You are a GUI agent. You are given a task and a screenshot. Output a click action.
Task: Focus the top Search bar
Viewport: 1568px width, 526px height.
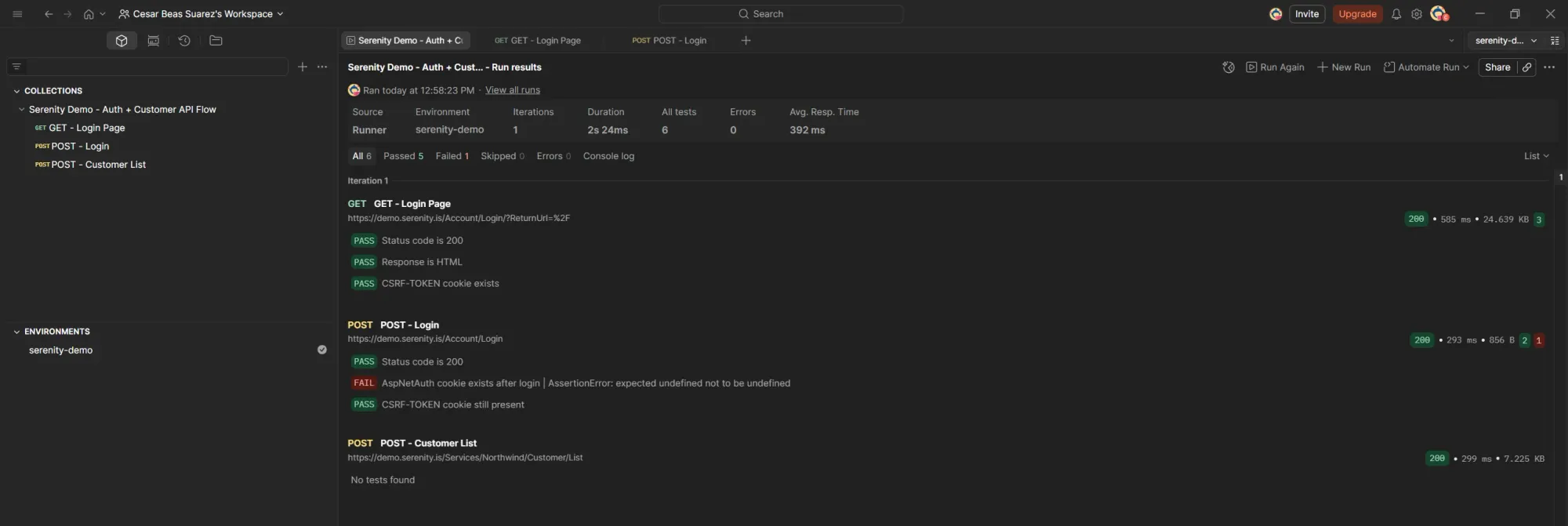click(x=781, y=14)
